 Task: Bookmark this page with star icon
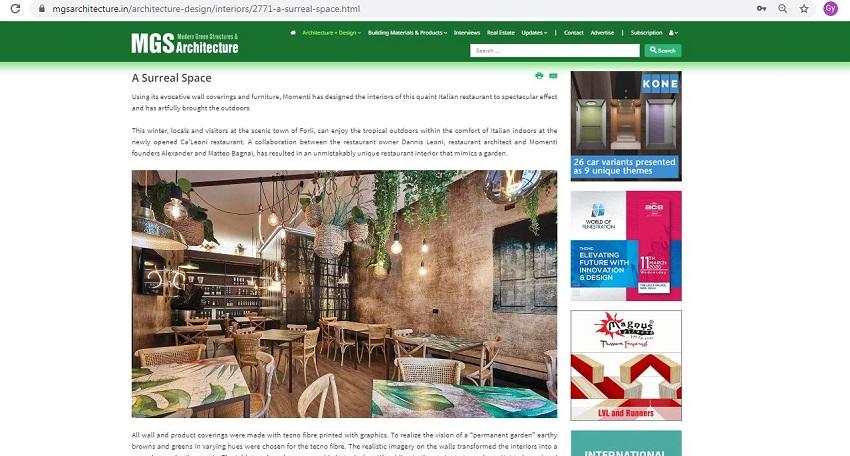804,9
